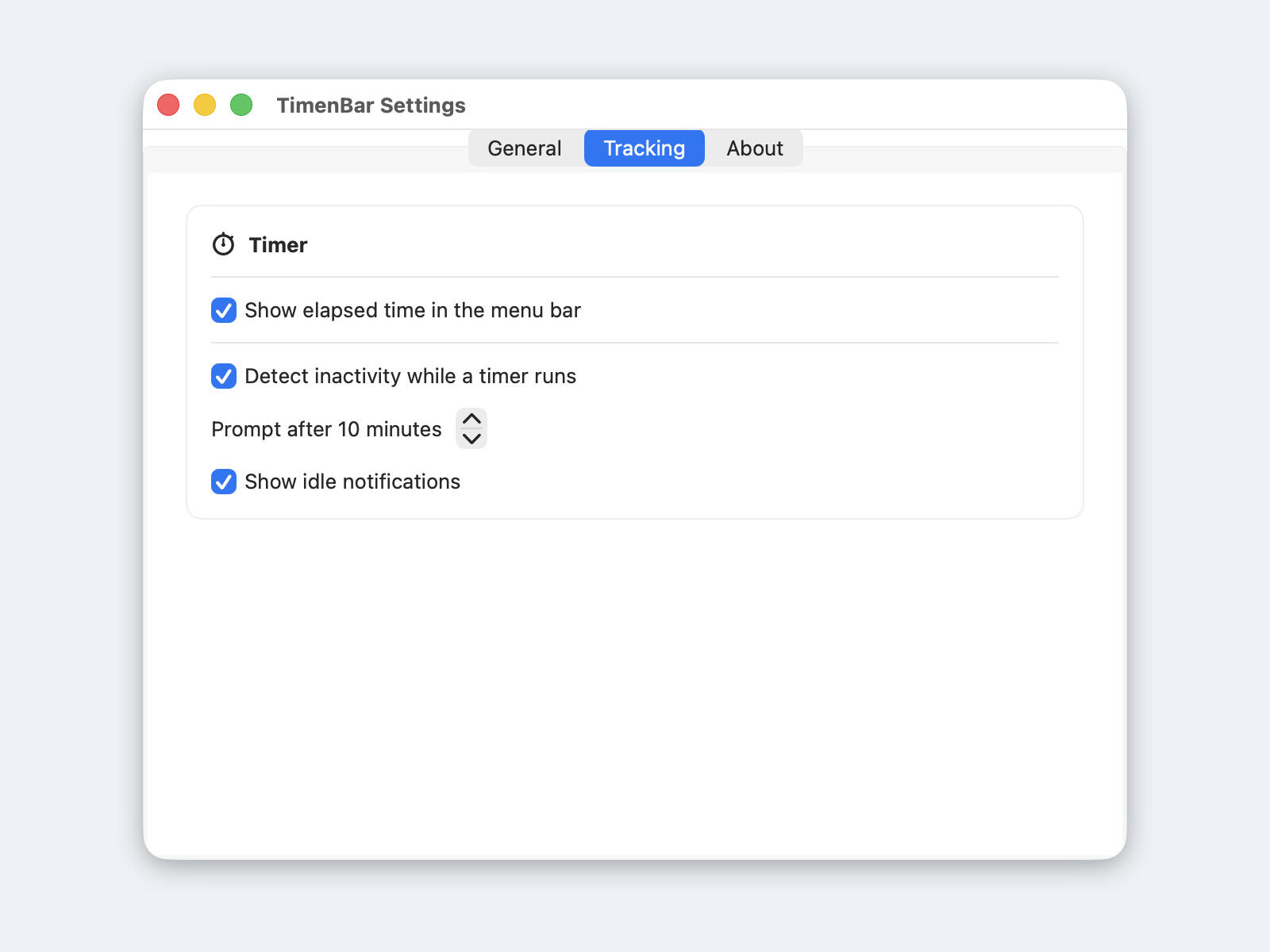Viewport: 1270px width, 952px height.
Task: Click the stopwatch icon beside Timer
Action: tap(223, 244)
